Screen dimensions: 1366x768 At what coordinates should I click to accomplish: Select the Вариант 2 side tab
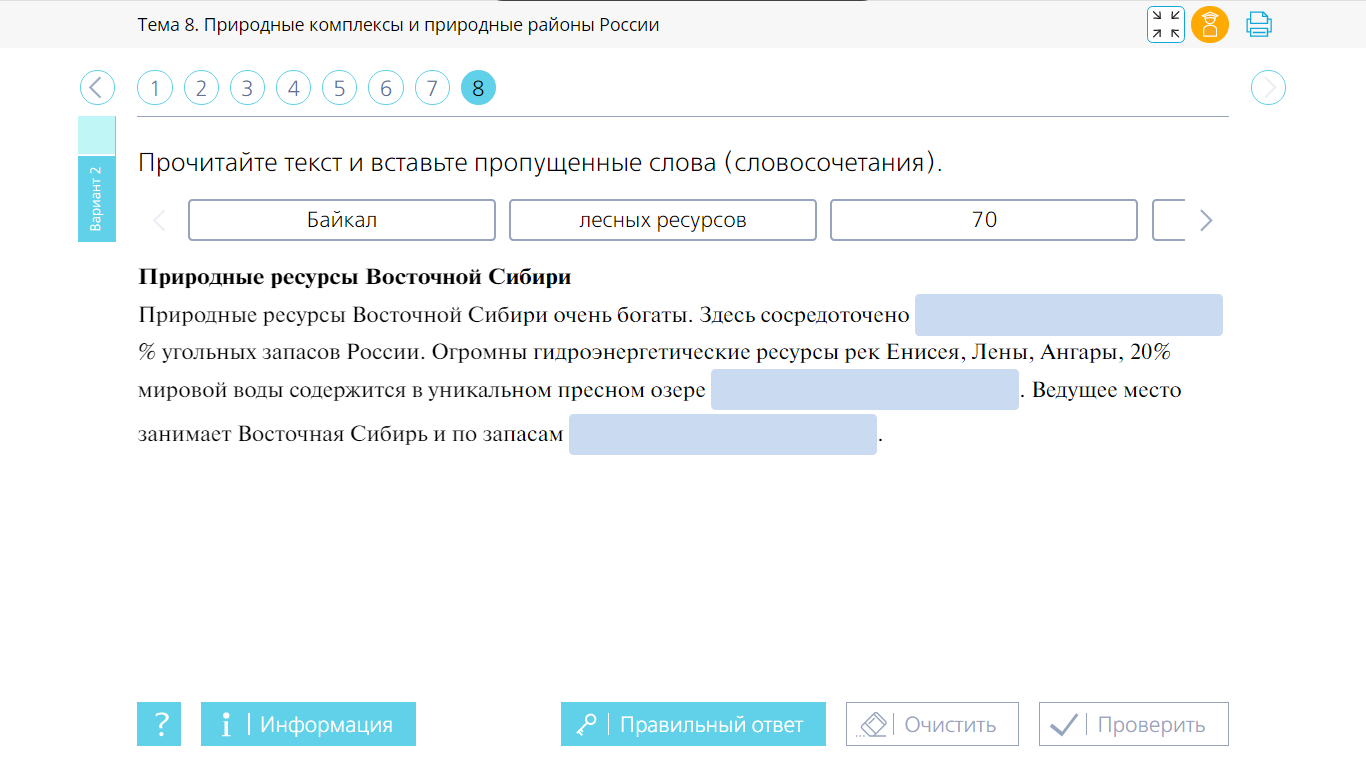pos(97,199)
